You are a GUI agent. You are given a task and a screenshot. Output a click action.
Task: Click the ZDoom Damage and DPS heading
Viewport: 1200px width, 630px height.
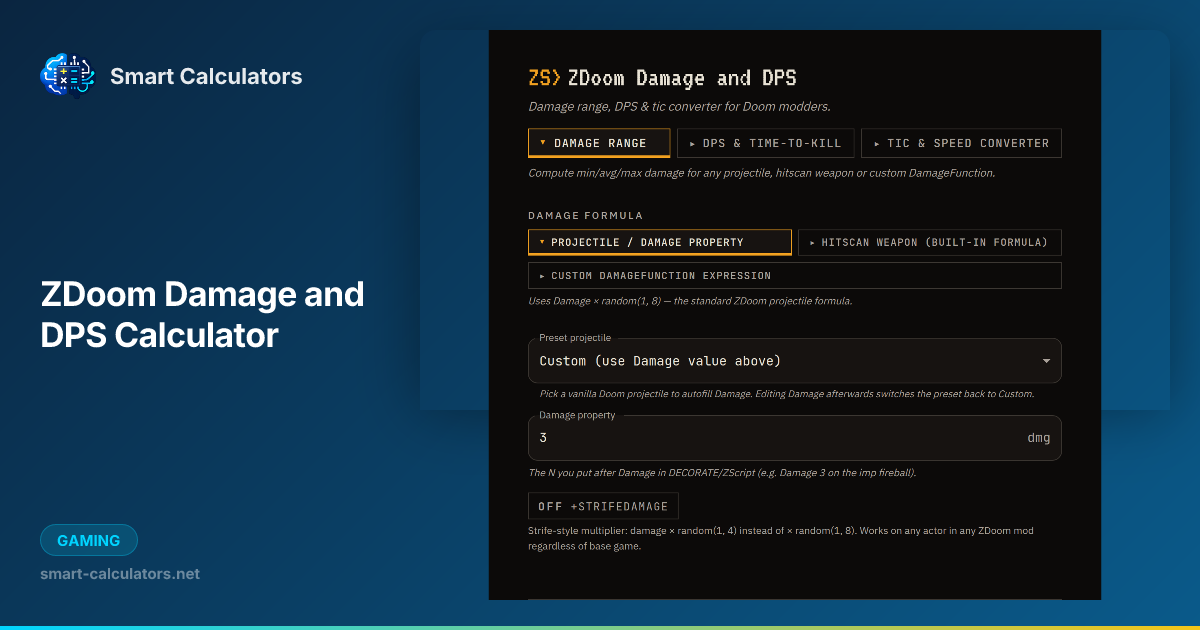pyautogui.click(x=682, y=78)
